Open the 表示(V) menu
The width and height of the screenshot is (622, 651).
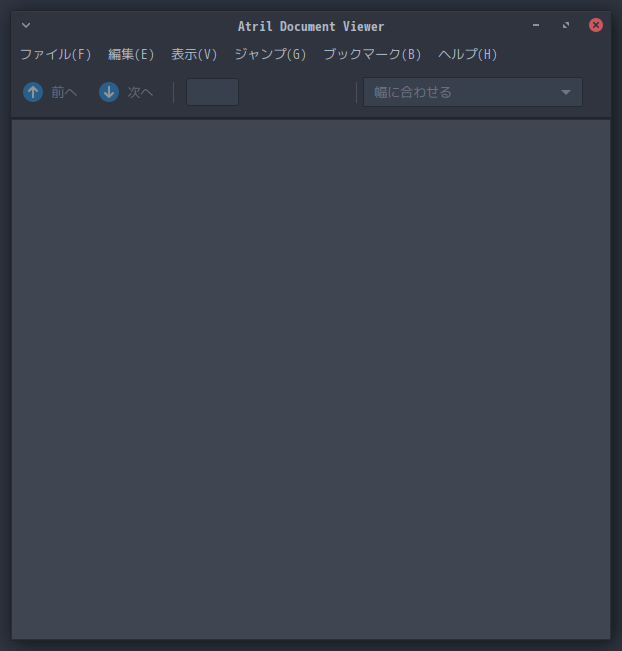194,54
